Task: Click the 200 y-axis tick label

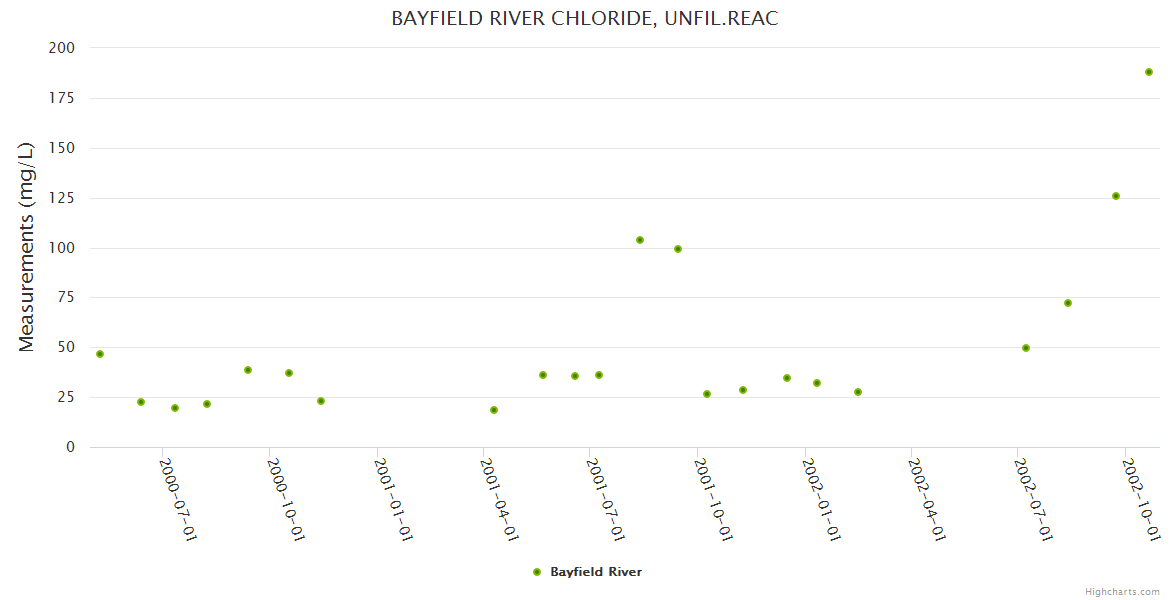Action: point(62,48)
